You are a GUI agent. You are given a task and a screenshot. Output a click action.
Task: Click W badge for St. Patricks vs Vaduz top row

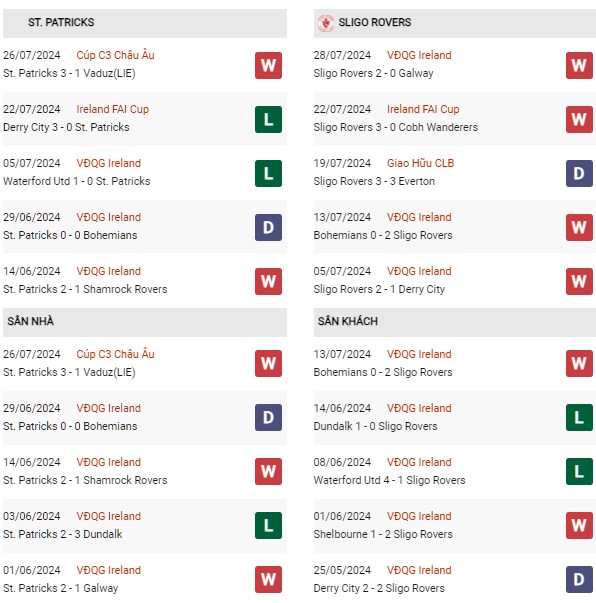[x=268, y=65]
